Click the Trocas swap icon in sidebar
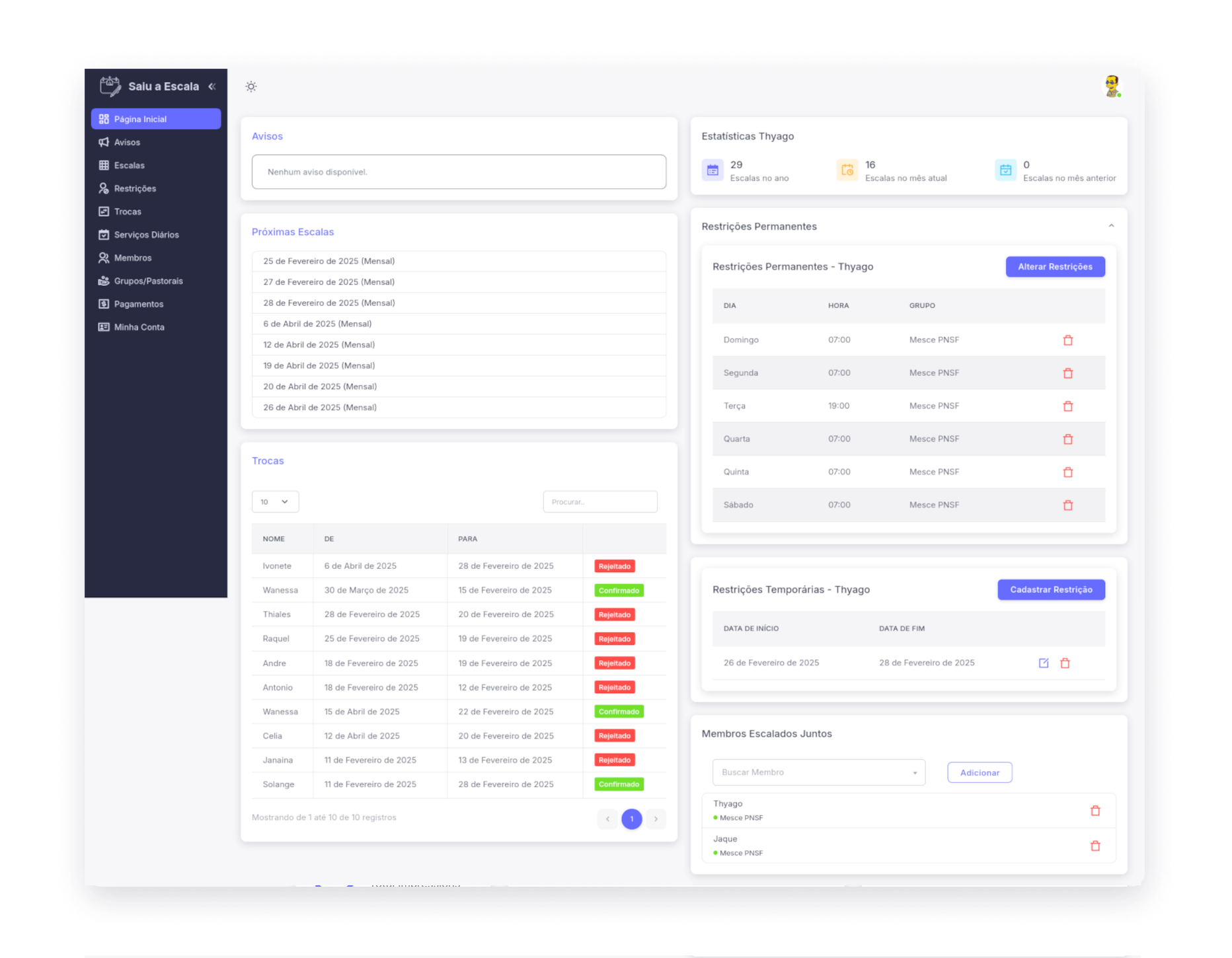Image resolution: width=1232 pixels, height=958 pixels. (104, 211)
